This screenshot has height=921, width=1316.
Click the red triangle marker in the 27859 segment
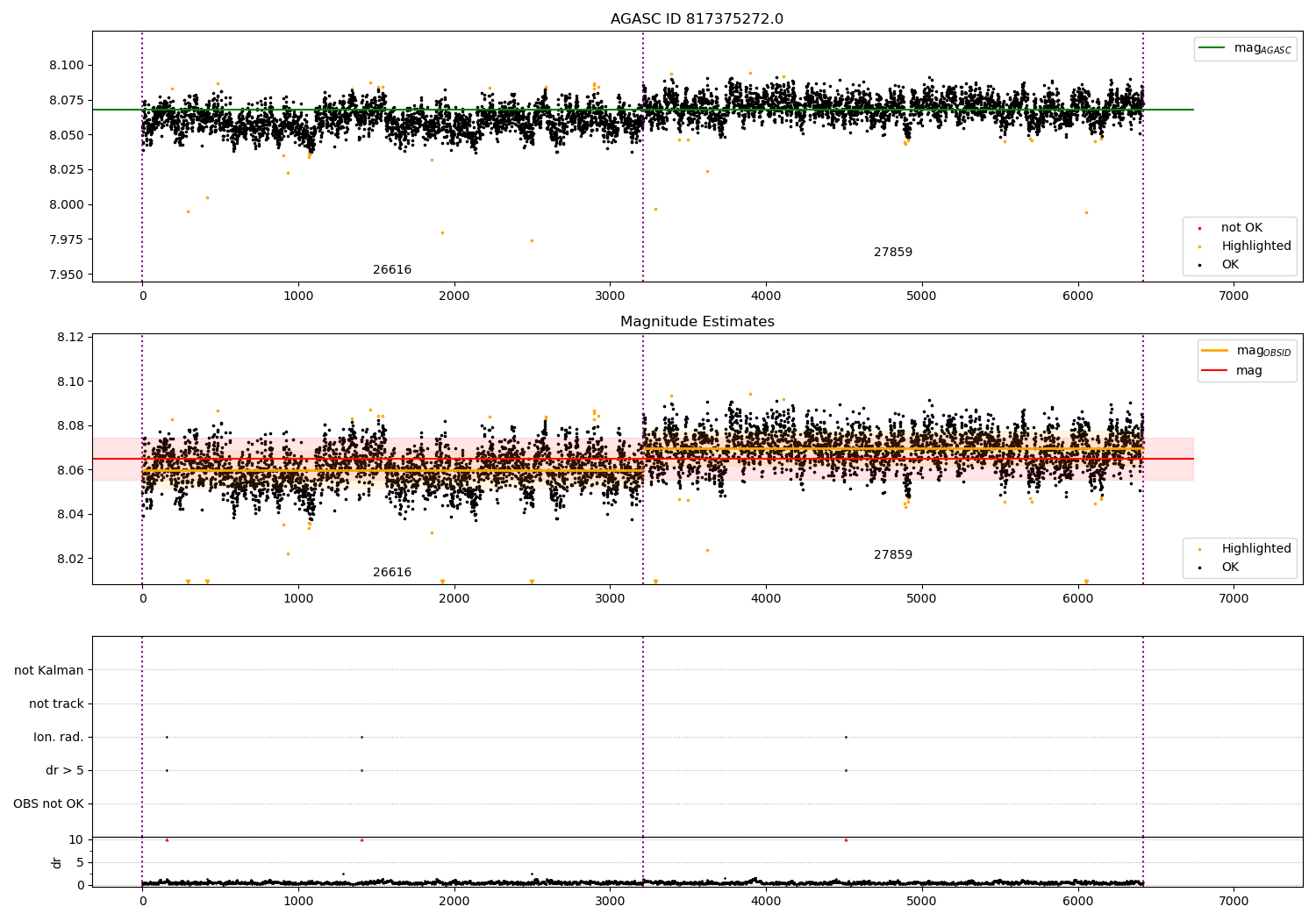pos(846,839)
